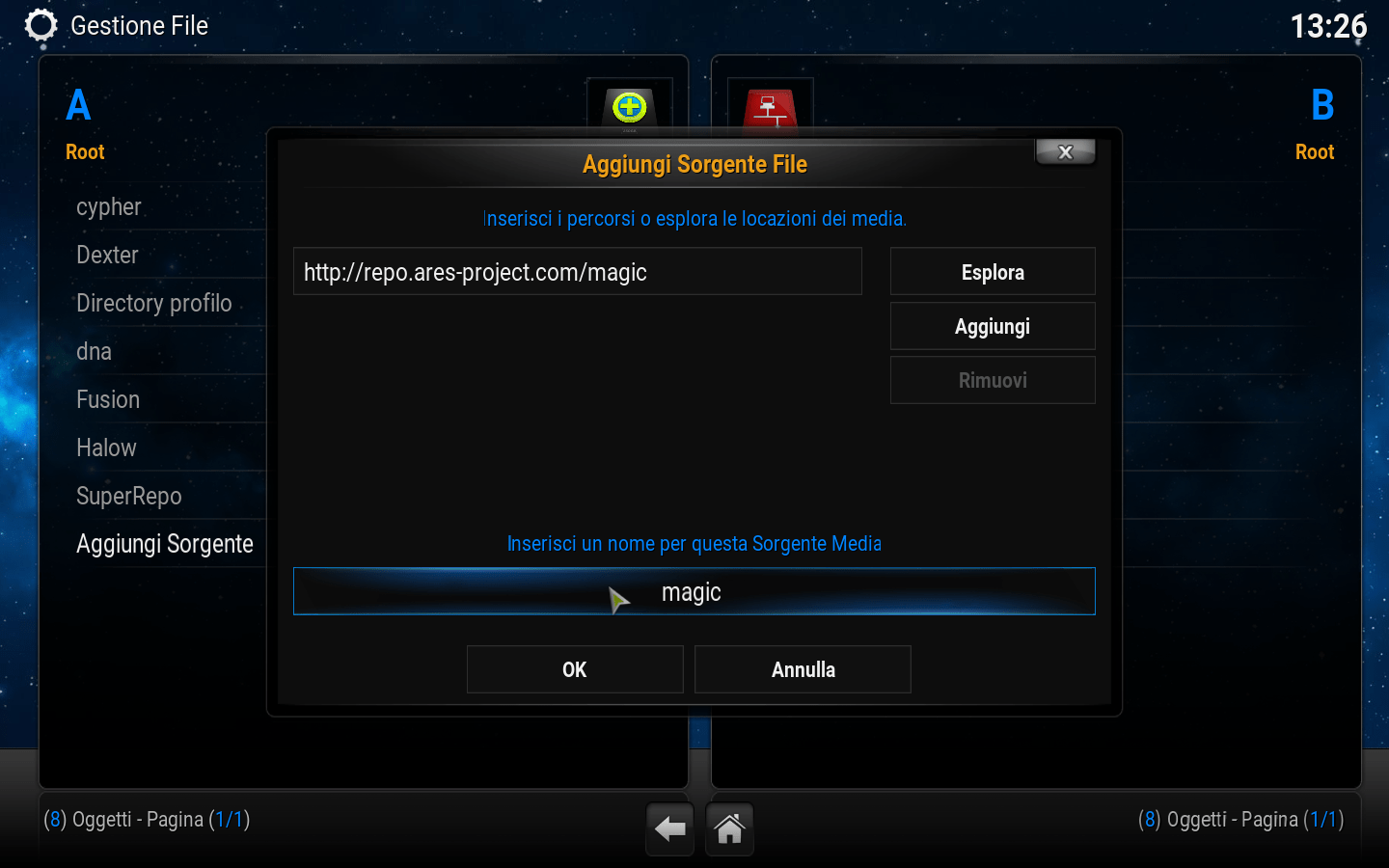1389x868 pixels.
Task: Click the red network location icon
Action: click(x=770, y=105)
